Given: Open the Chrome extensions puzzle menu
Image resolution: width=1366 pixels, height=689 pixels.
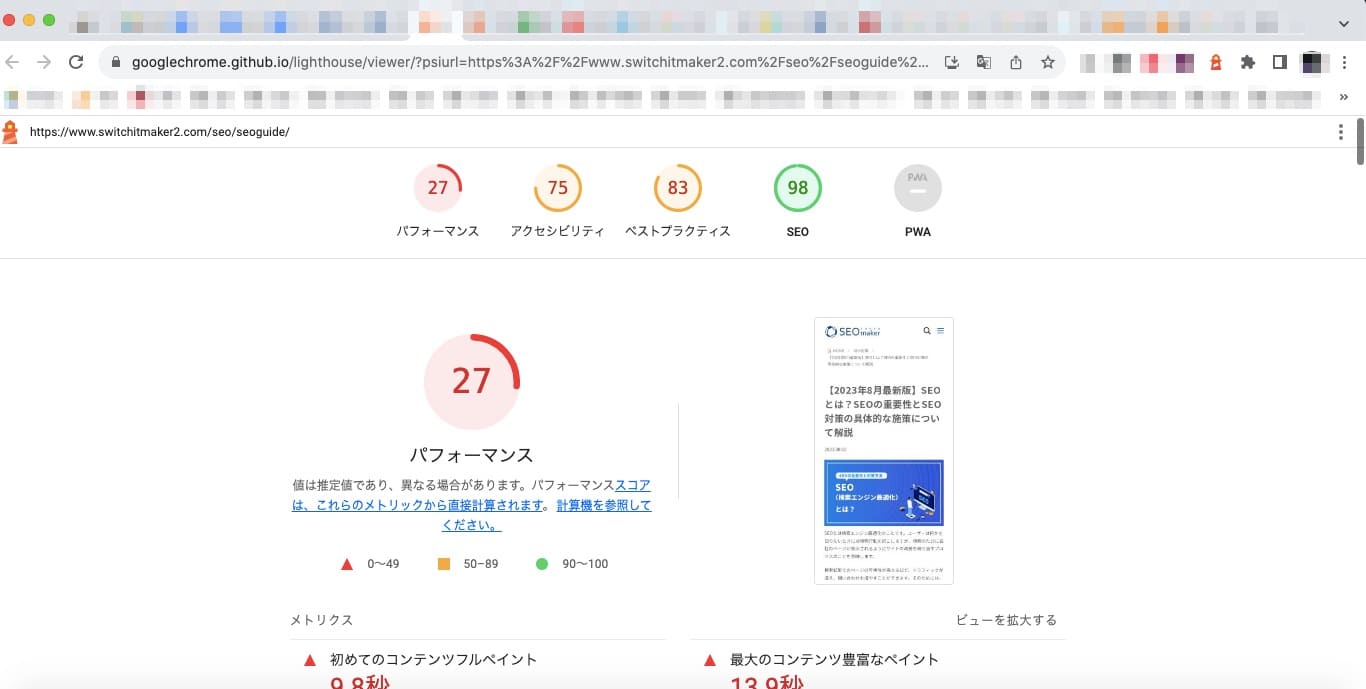Looking at the screenshot, I should pos(1247,62).
